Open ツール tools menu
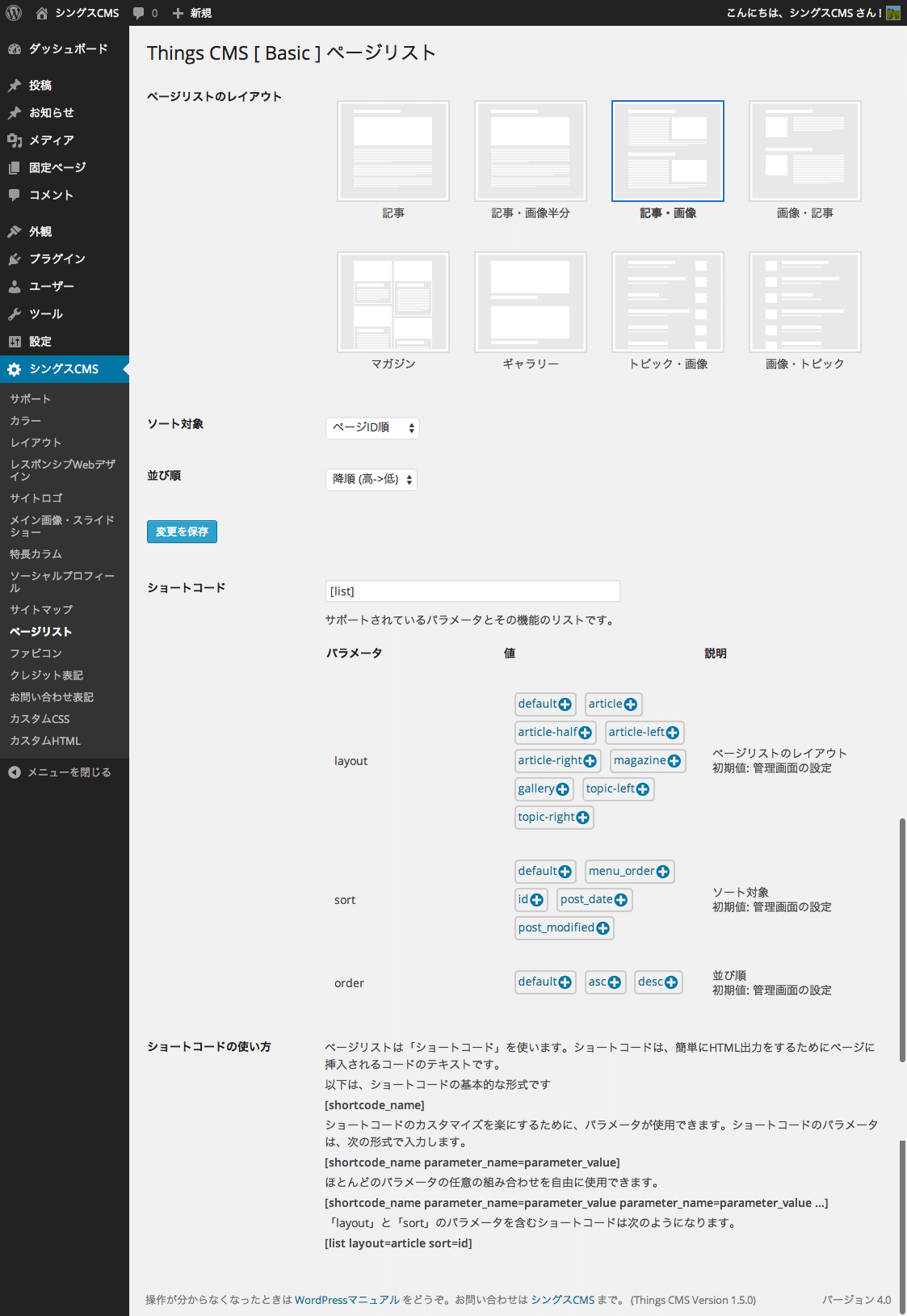907x1316 pixels. click(x=65, y=314)
